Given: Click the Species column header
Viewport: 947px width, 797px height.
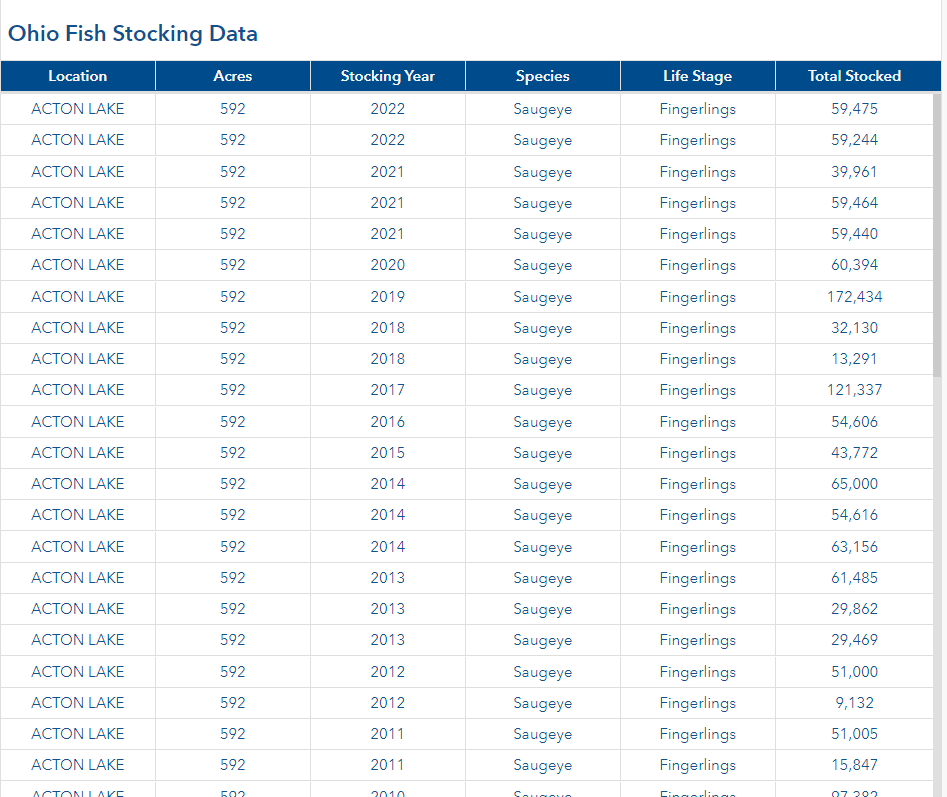Looking at the screenshot, I should tap(542, 76).
